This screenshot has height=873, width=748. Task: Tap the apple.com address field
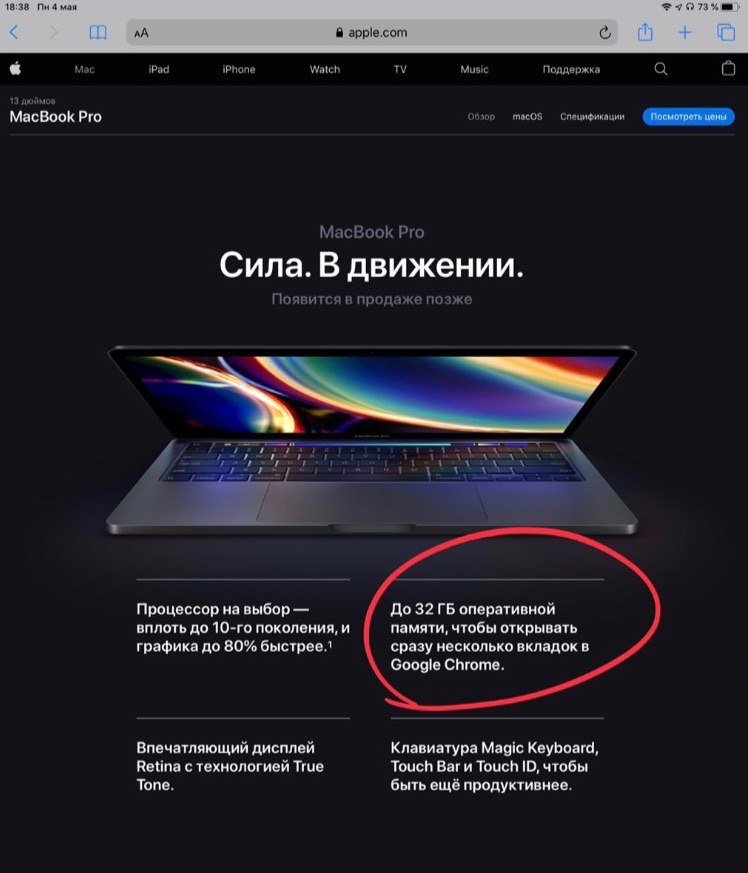pos(372,33)
